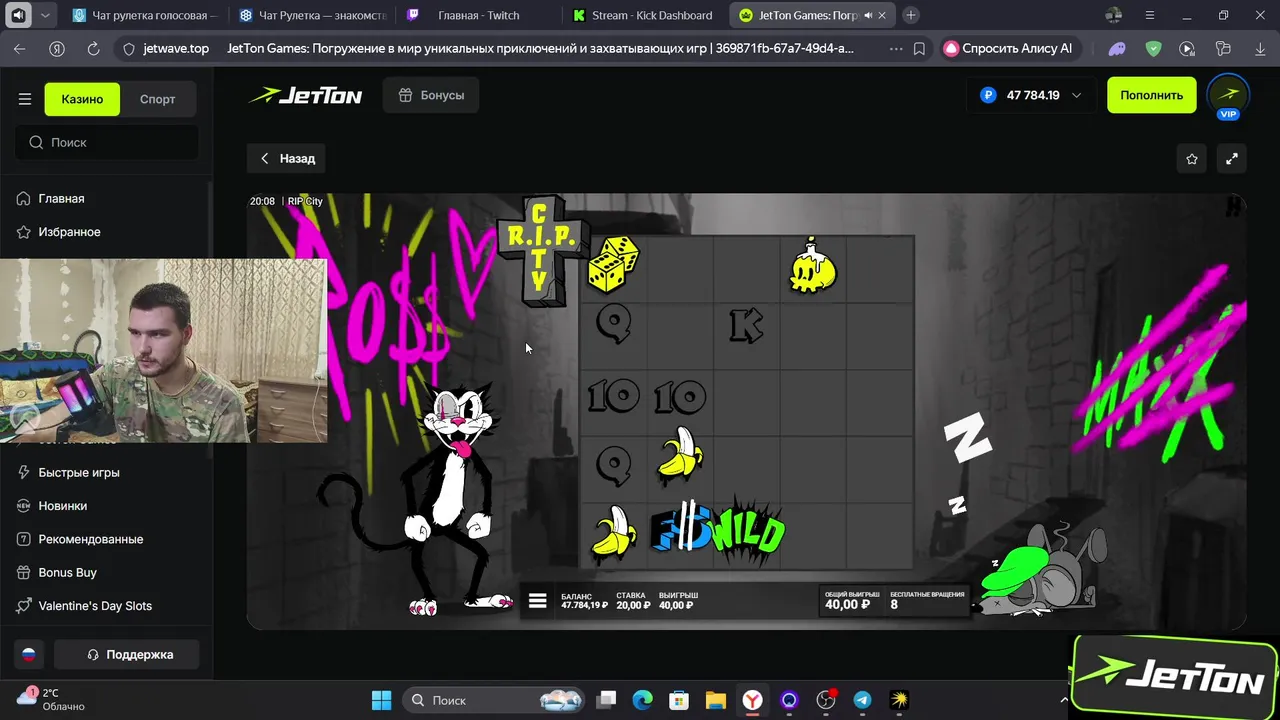The width and height of the screenshot is (1280, 720).
Task: Click the ОБЩИЙ ВЫИГРЫШ 40,00 ₽ display
Action: click(x=851, y=600)
